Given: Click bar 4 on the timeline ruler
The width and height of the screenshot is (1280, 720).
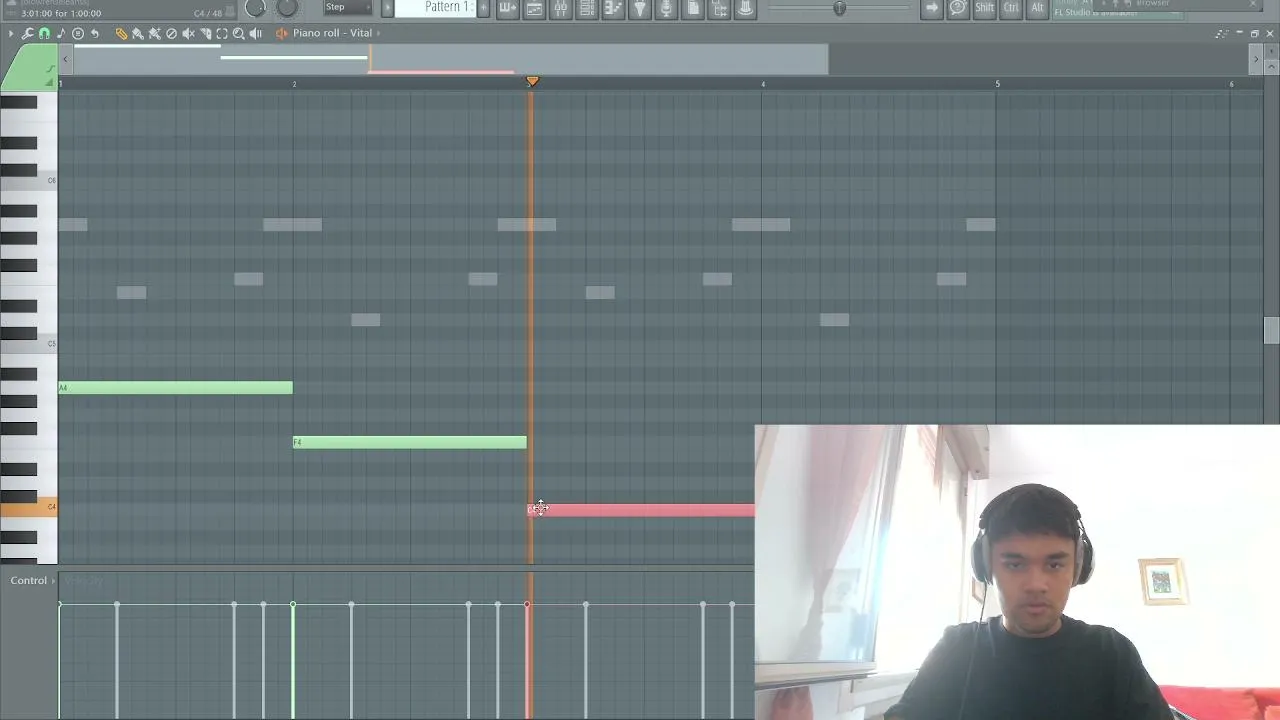Looking at the screenshot, I should [x=763, y=84].
